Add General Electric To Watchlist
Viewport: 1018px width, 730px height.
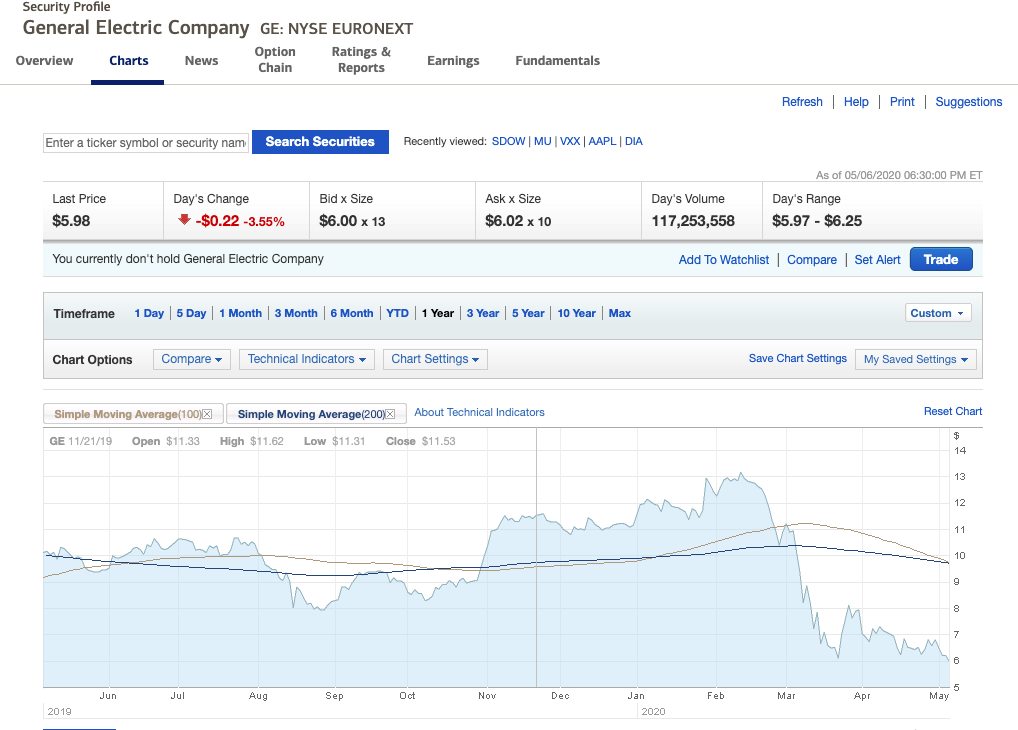coord(724,259)
